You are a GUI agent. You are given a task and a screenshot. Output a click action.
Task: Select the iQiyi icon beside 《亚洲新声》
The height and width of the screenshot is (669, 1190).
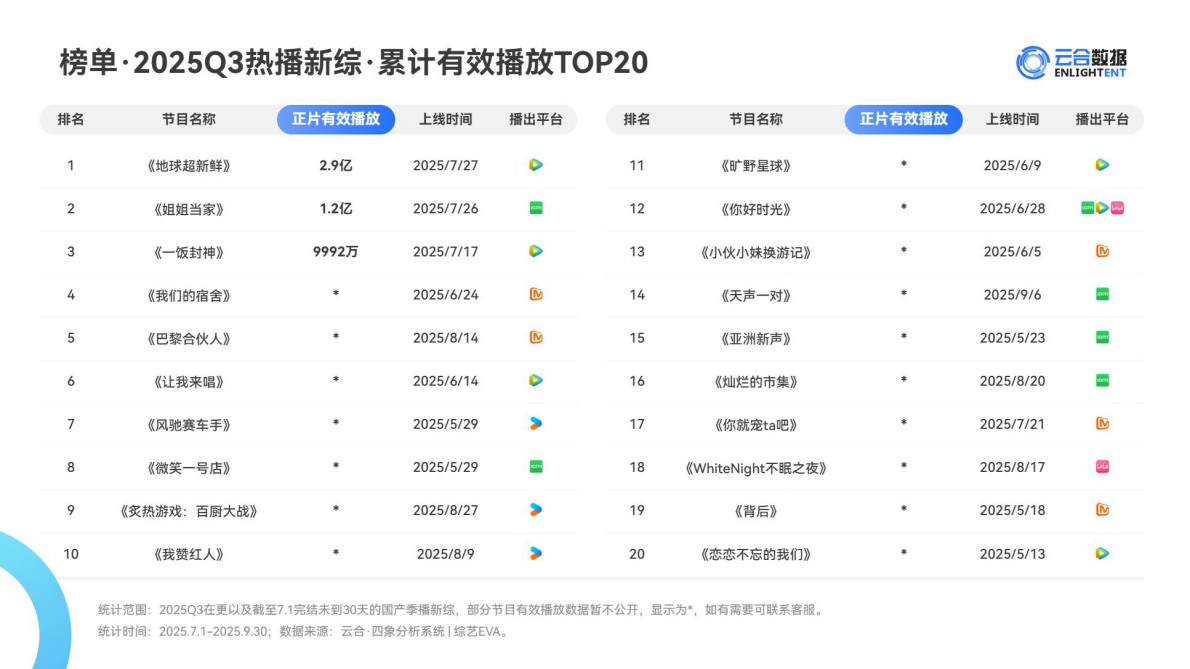click(1103, 337)
